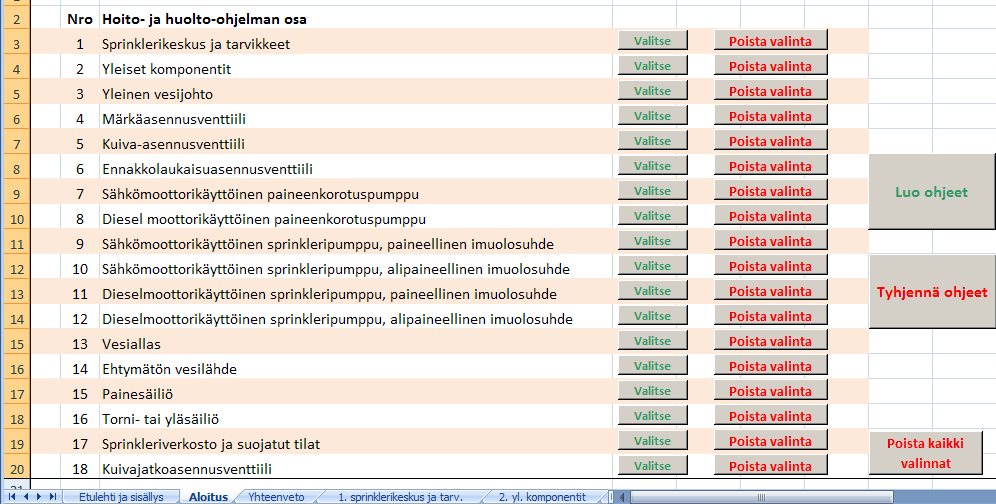Click Valitse for Painesäiliö
Image resolution: width=996 pixels, height=504 pixels.
click(652, 391)
